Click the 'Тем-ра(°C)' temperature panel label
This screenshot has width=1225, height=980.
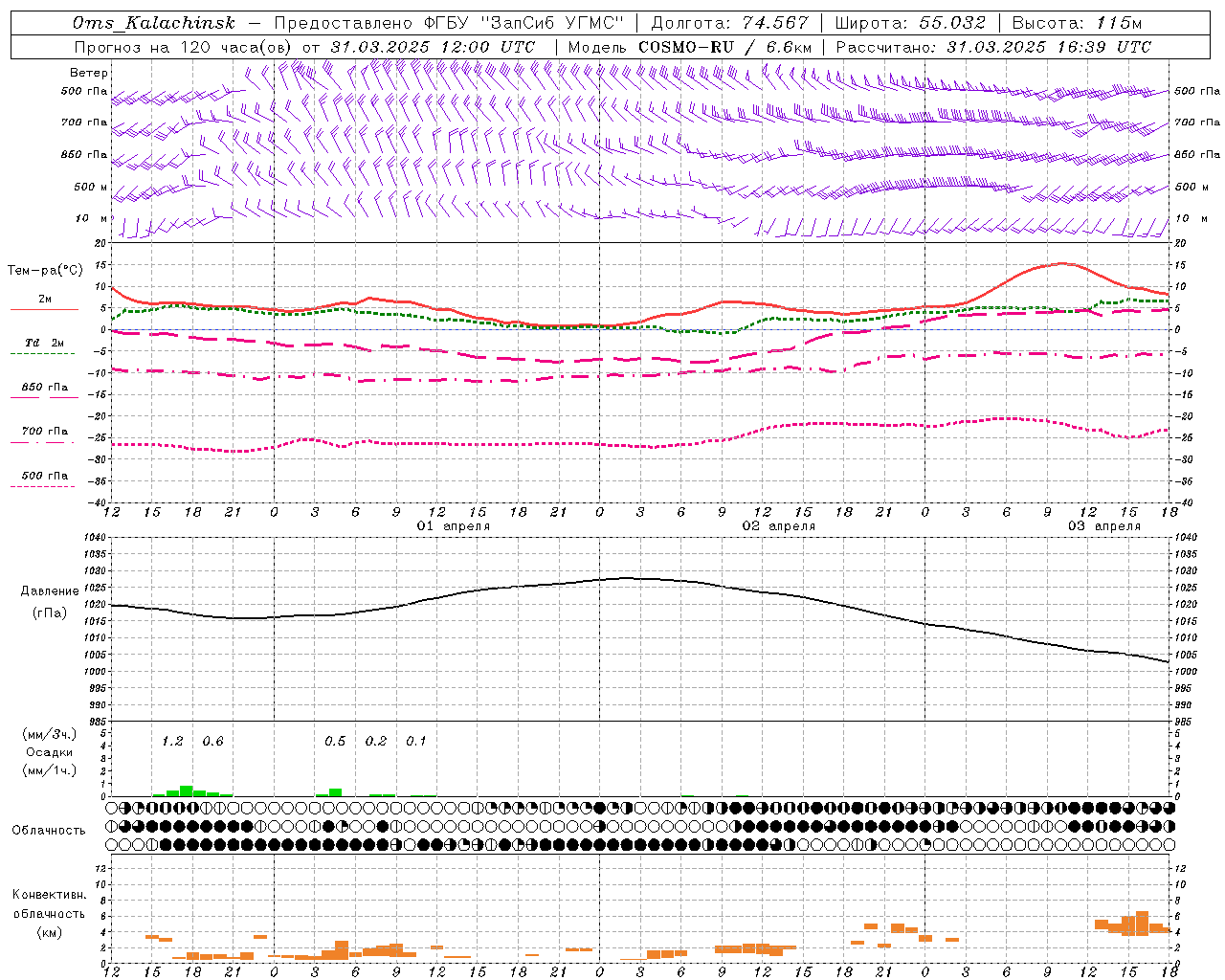(x=45, y=271)
